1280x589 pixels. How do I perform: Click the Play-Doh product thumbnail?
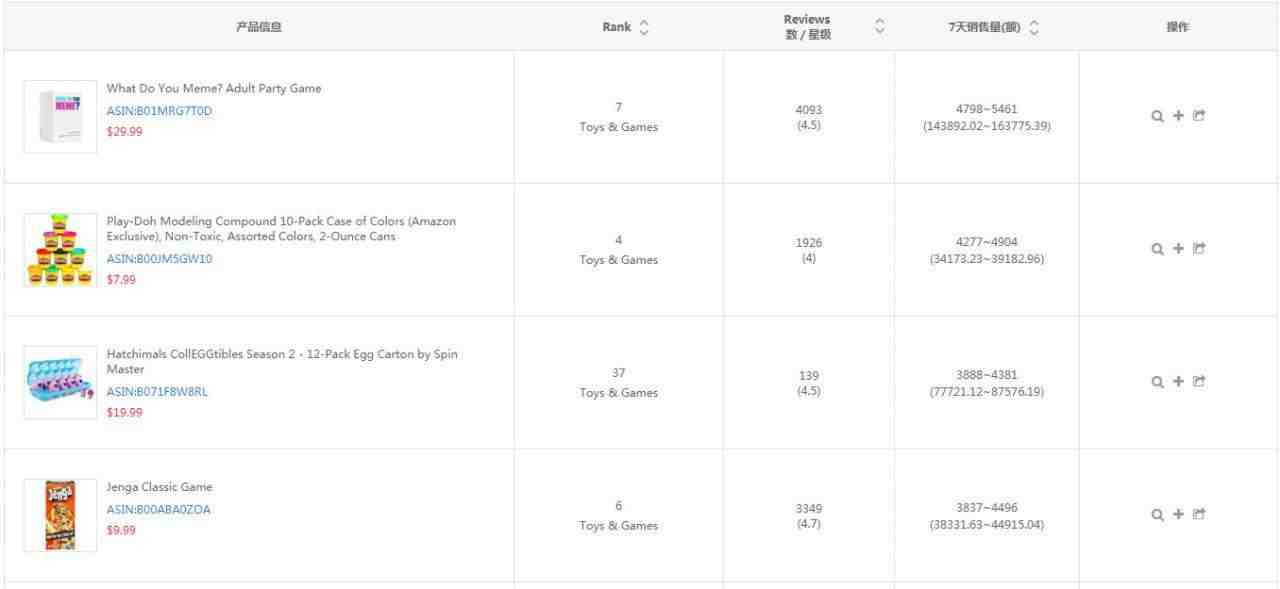click(x=60, y=249)
